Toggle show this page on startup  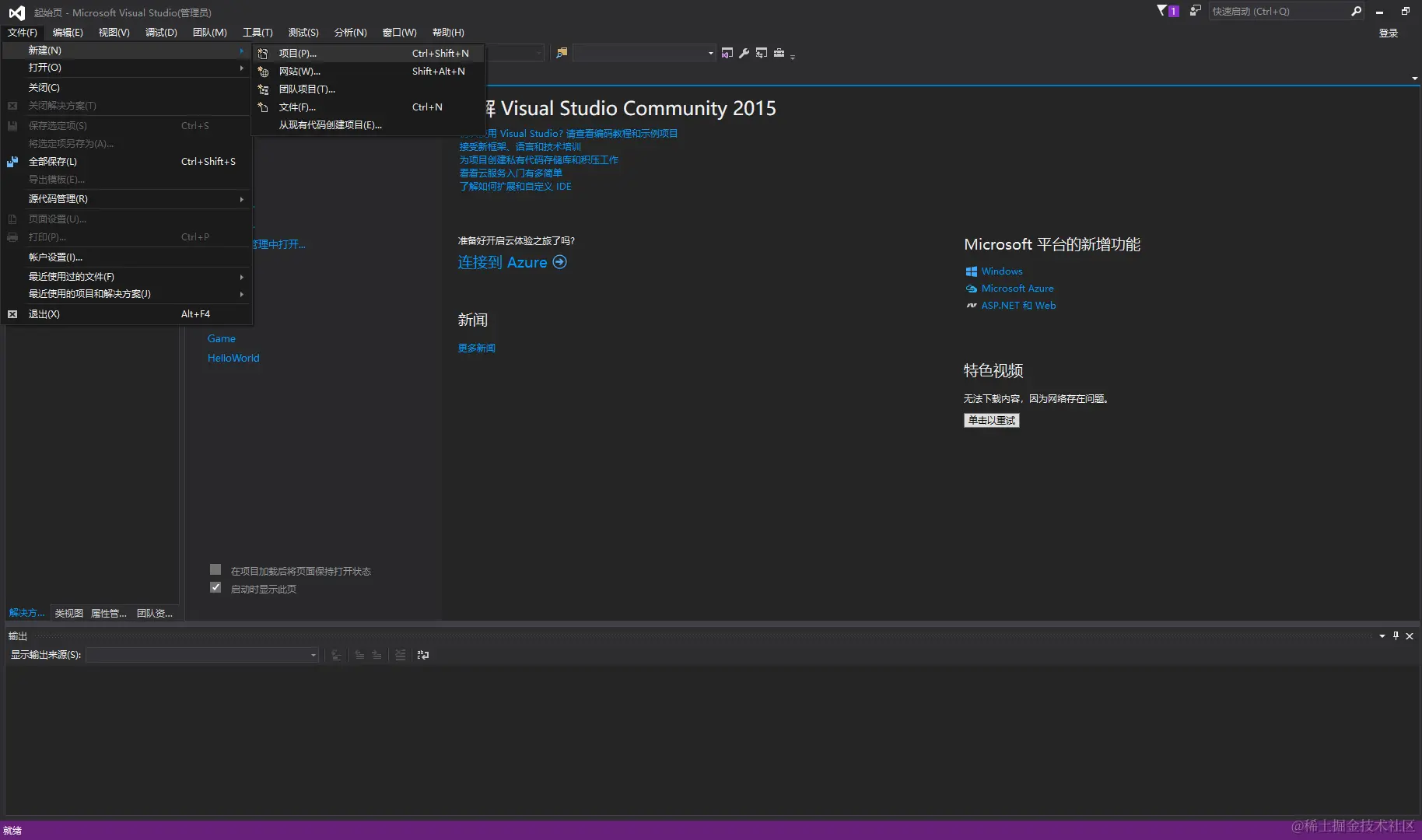coord(215,587)
